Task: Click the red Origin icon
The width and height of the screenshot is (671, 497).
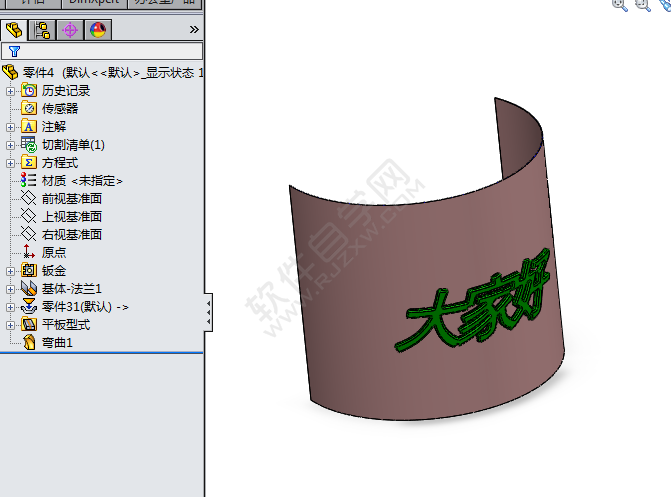Action: click(29, 252)
